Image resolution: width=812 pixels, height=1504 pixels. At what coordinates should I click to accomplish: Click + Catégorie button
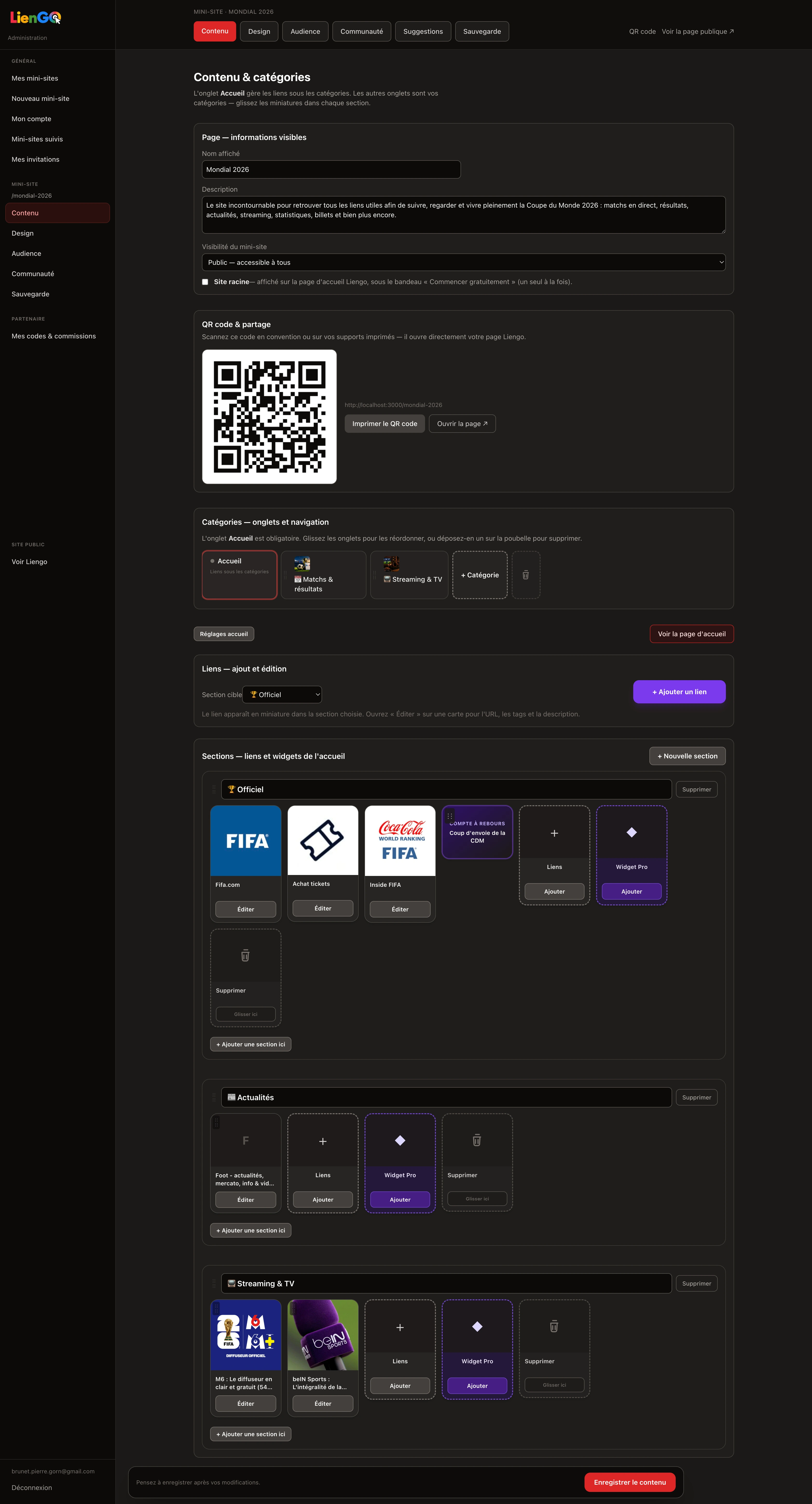pyautogui.click(x=480, y=575)
